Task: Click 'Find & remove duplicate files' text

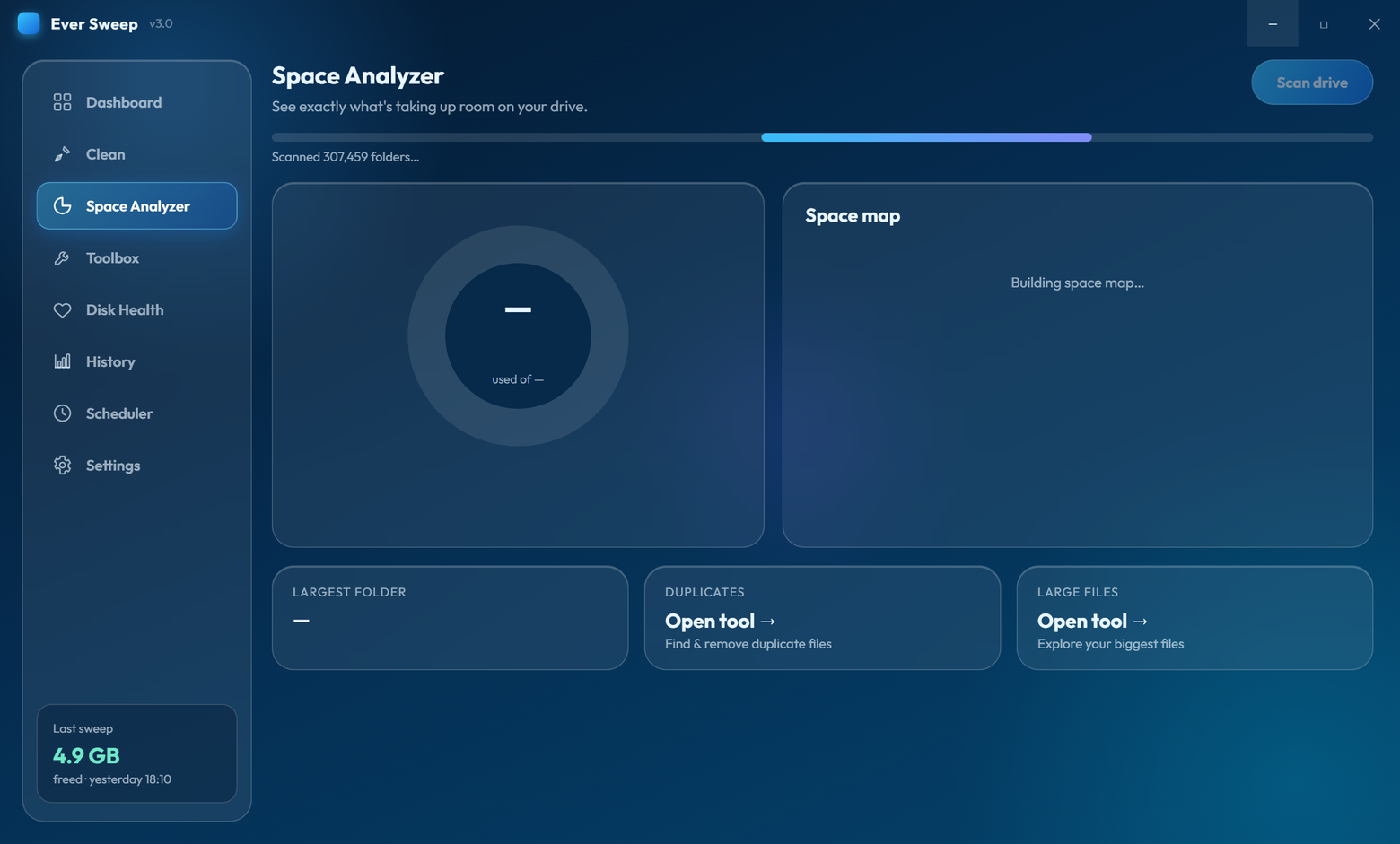Action: click(x=748, y=644)
